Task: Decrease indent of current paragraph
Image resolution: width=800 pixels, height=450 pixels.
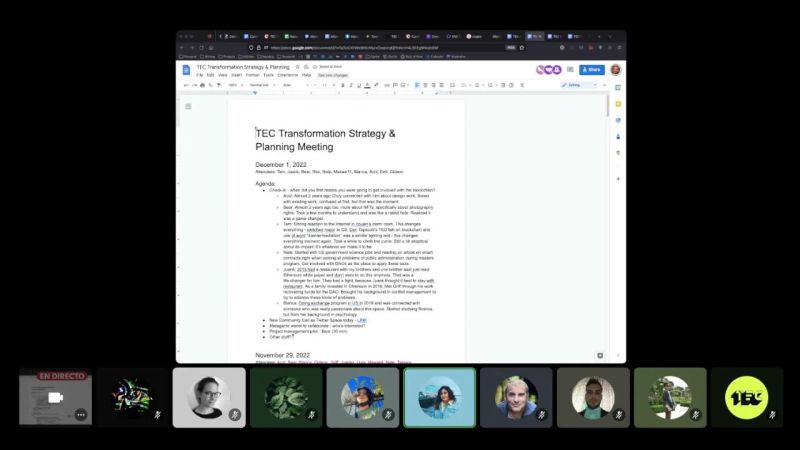Action: [503, 85]
